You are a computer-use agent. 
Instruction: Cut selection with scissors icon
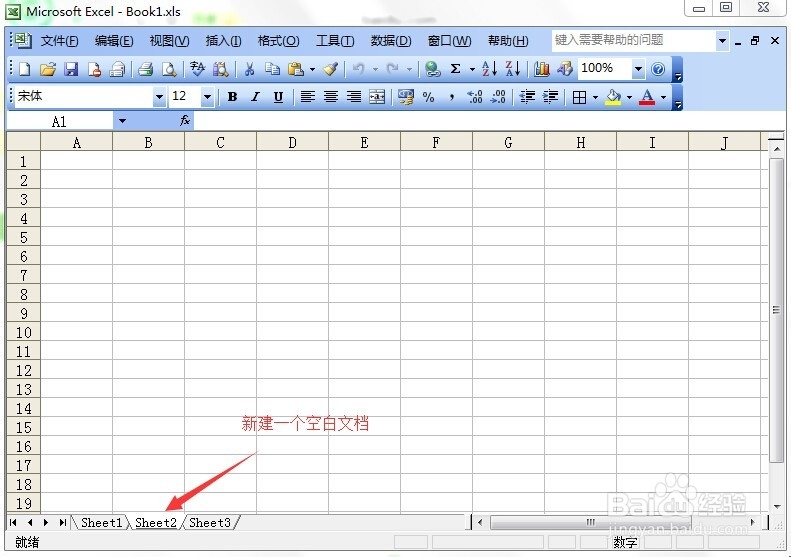pyautogui.click(x=249, y=69)
